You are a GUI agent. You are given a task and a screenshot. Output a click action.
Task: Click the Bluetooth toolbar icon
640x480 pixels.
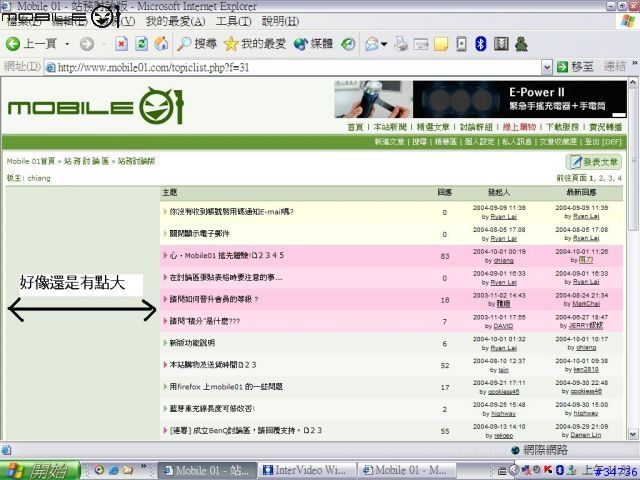point(481,44)
